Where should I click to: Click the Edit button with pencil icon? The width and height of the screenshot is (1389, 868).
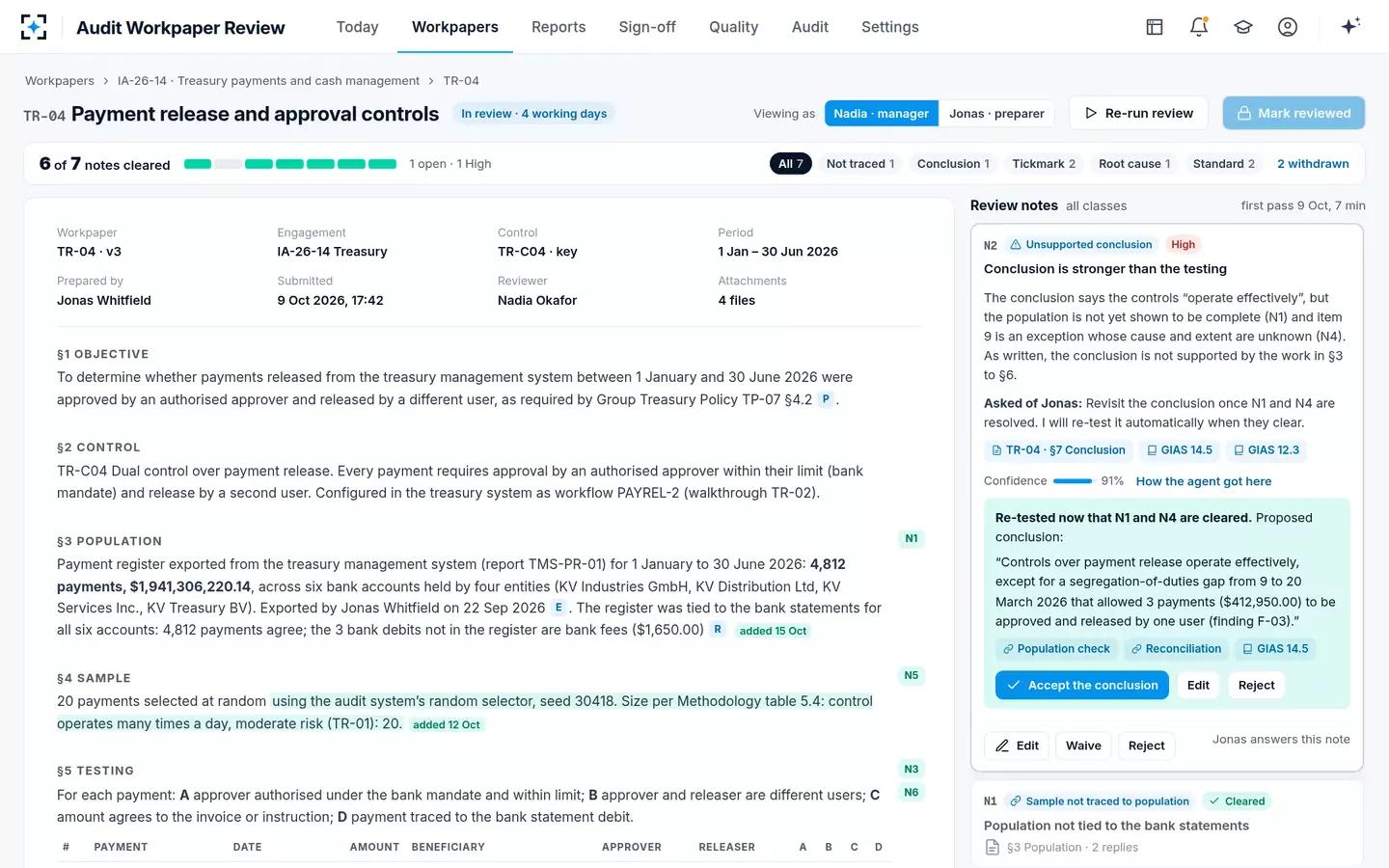pos(1017,746)
